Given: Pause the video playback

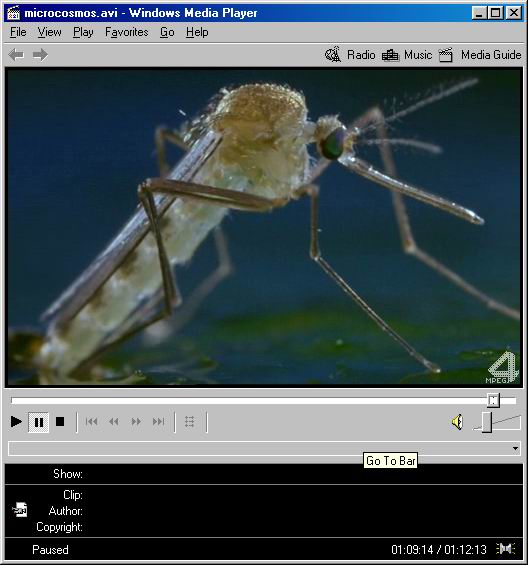Looking at the screenshot, I should coord(39,422).
